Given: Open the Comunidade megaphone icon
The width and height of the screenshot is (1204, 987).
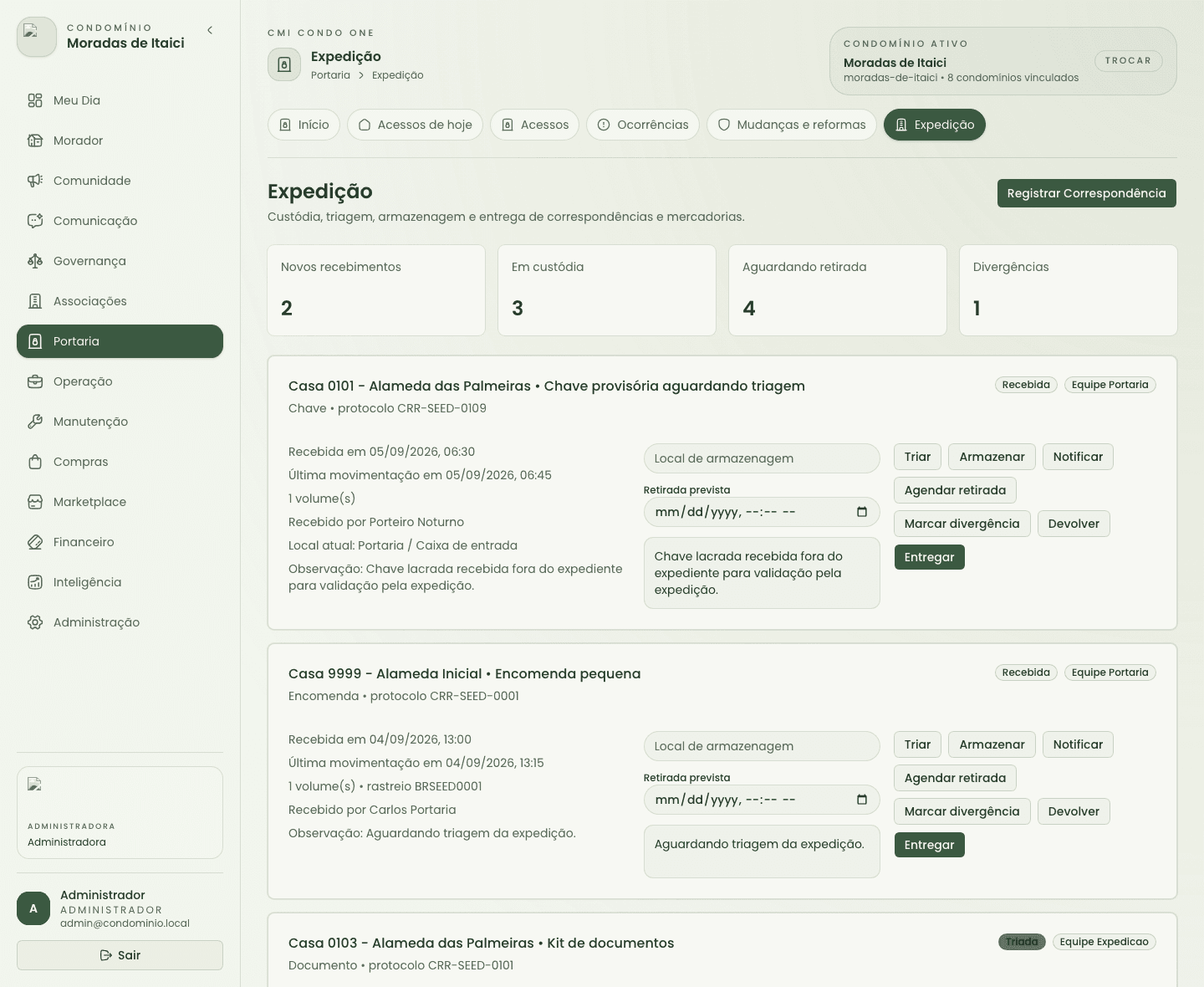Looking at the screenshot, I should click(x=35, y=181).
